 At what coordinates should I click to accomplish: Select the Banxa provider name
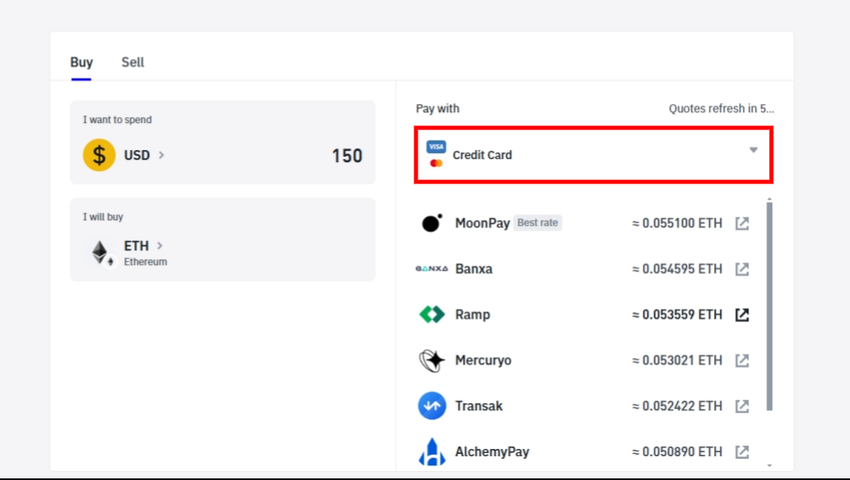474,269
